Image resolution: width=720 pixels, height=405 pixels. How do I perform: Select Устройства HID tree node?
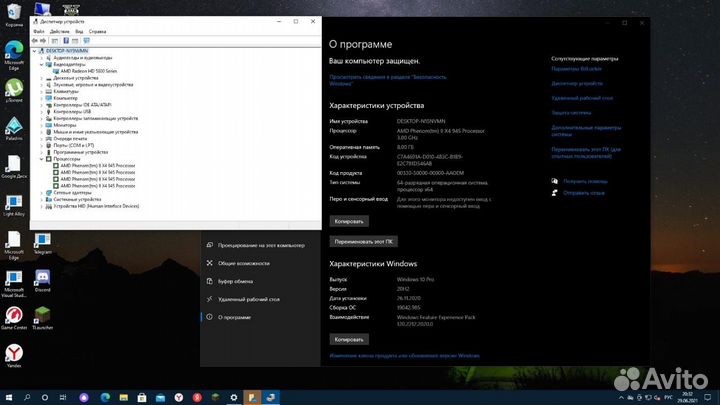[96, 206]
